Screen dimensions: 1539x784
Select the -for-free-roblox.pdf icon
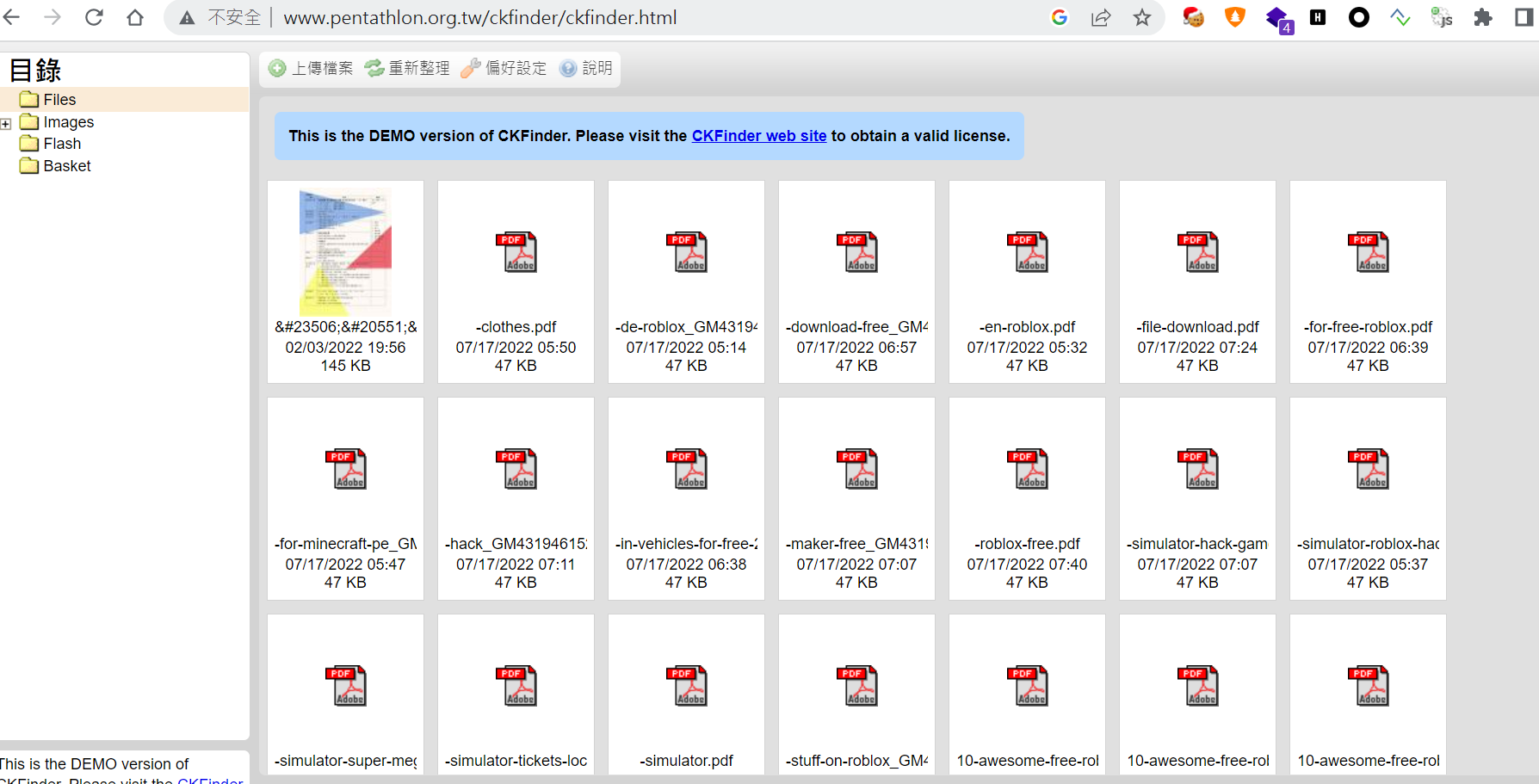1368,252
